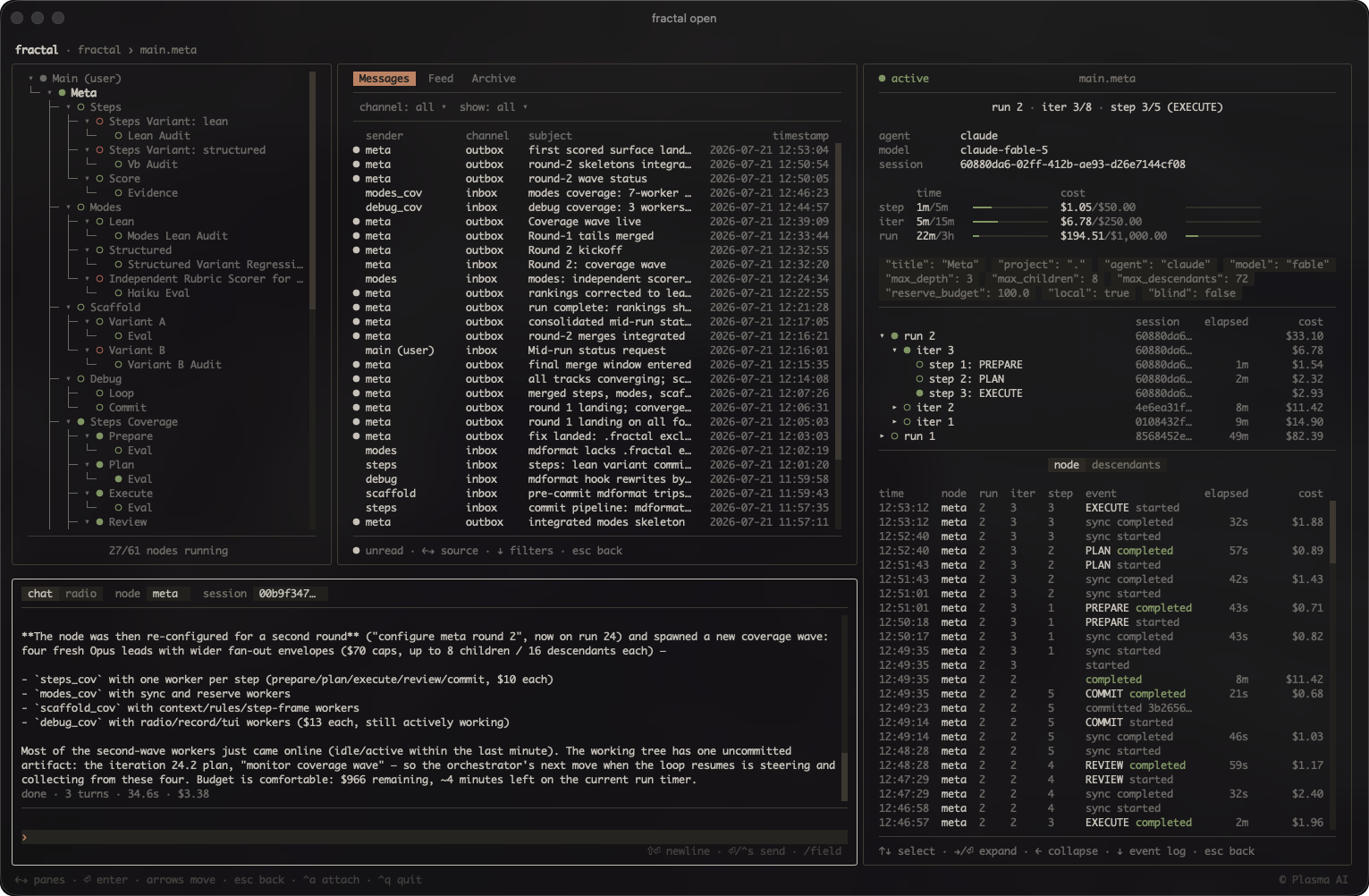Viewport: 1369px width, 896px height.
Task: Click the event log shortcut hint
Action: (1151, 851)
